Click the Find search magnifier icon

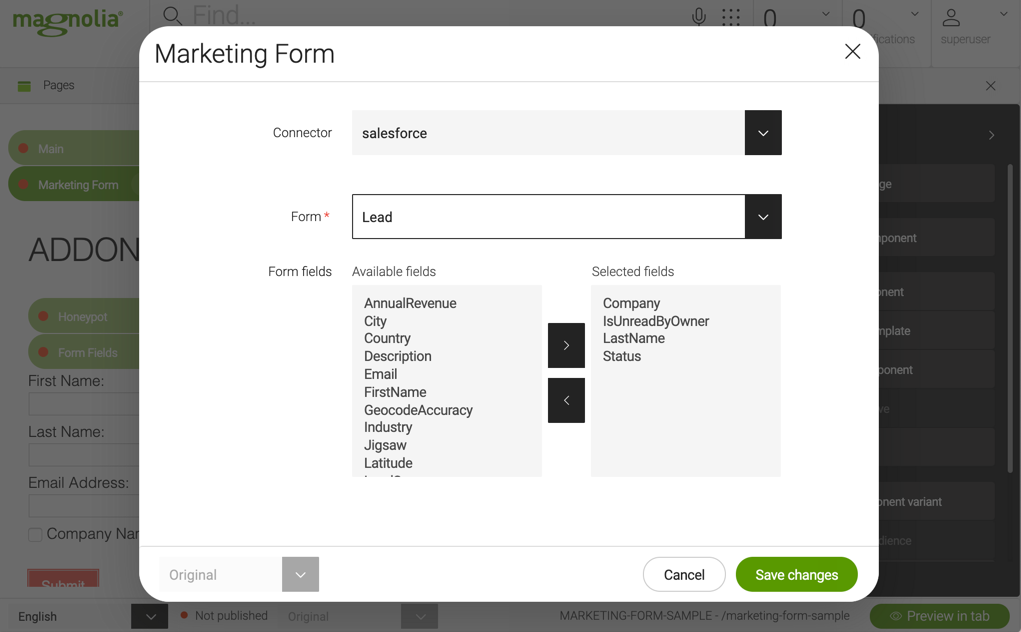170,16
